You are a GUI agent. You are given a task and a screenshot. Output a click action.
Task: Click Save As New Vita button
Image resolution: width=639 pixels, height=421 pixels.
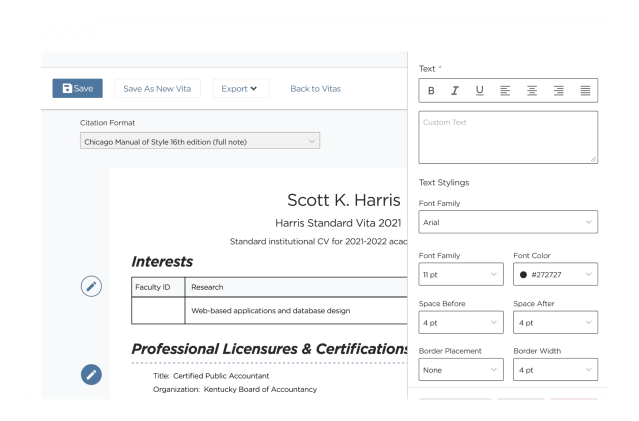pyautogui.click(x=157, y=89)
